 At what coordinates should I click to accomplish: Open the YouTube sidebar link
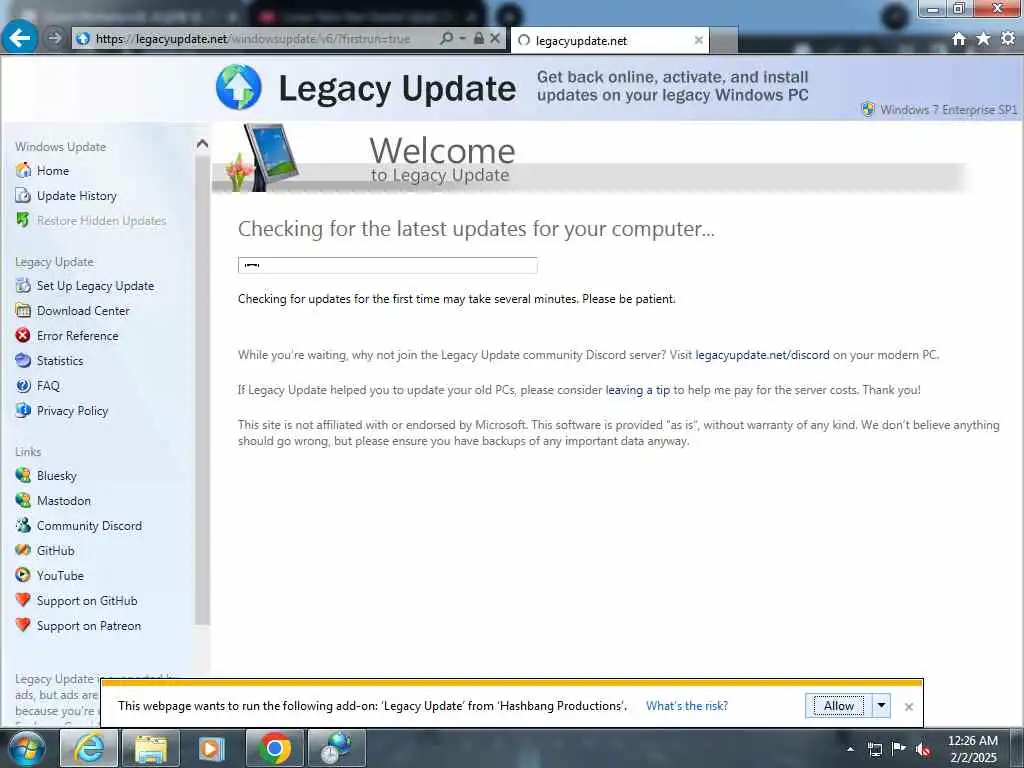60,575
